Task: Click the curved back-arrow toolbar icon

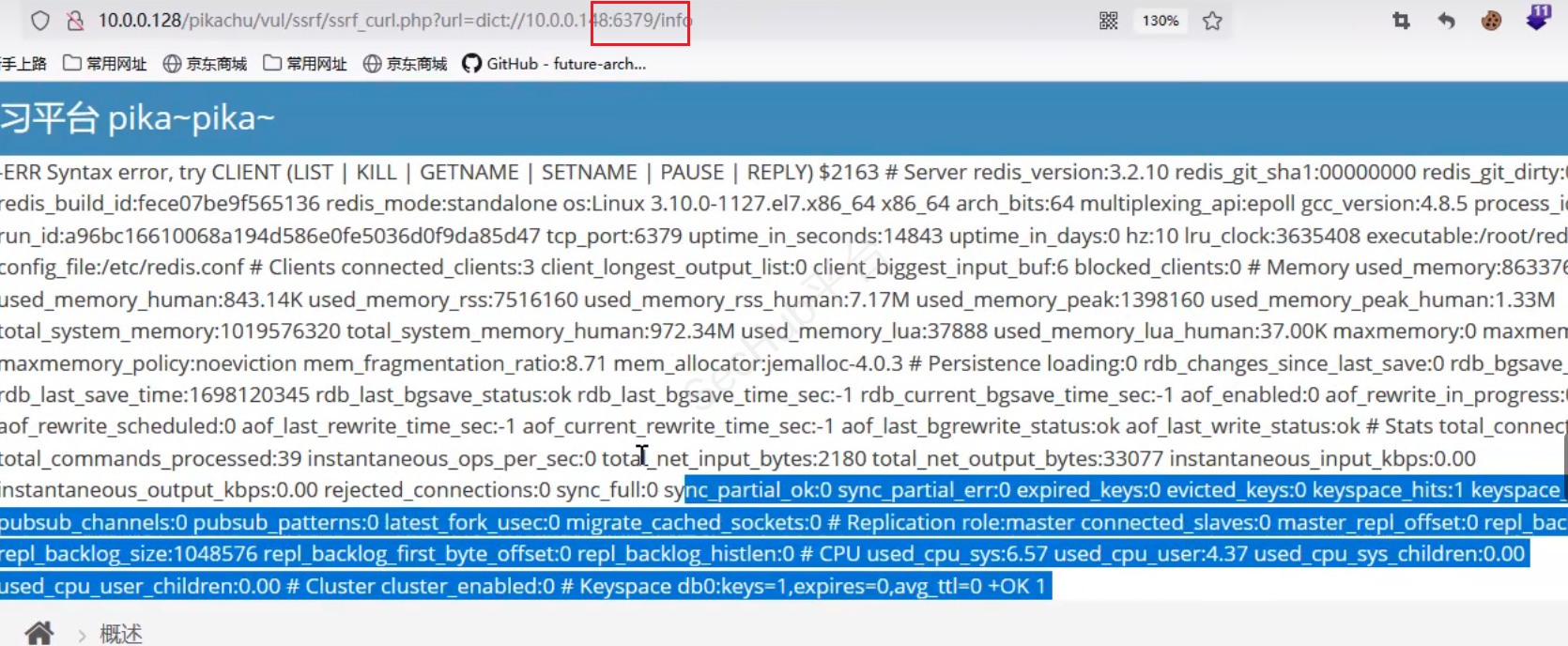Action: pos(1446,21)
